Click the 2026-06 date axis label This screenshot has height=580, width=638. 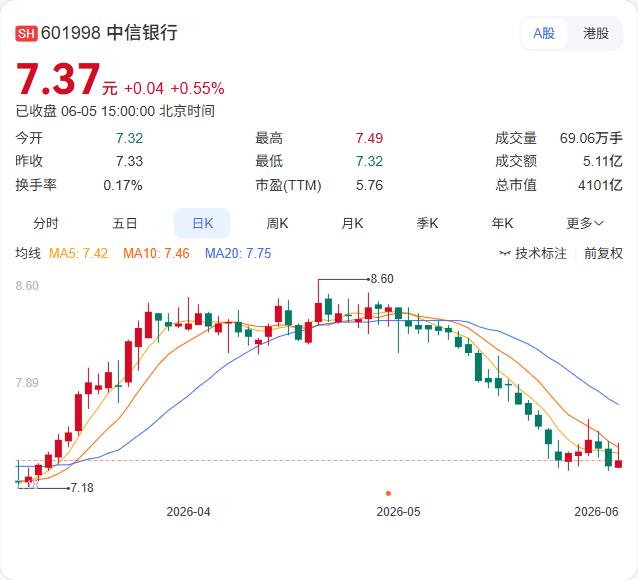coord(596,512)
